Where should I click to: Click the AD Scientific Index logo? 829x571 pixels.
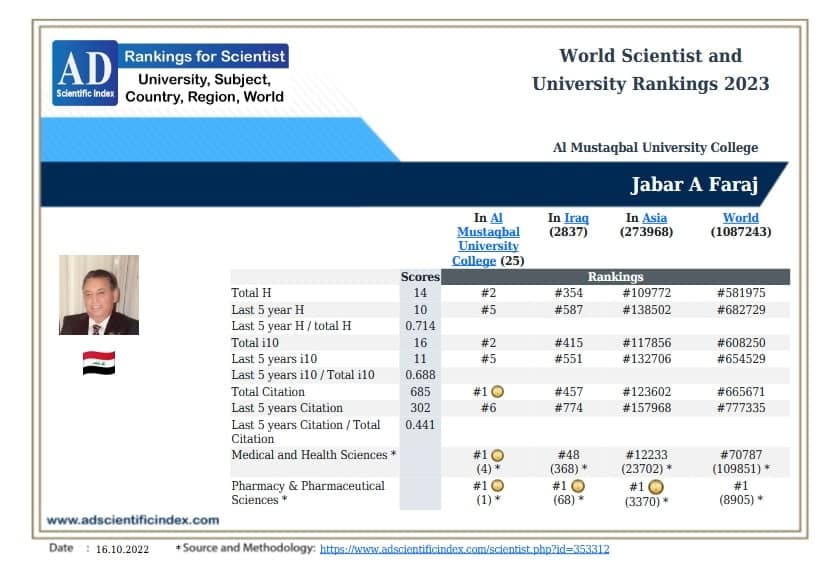pyautogui.click(x=85, y=73)
